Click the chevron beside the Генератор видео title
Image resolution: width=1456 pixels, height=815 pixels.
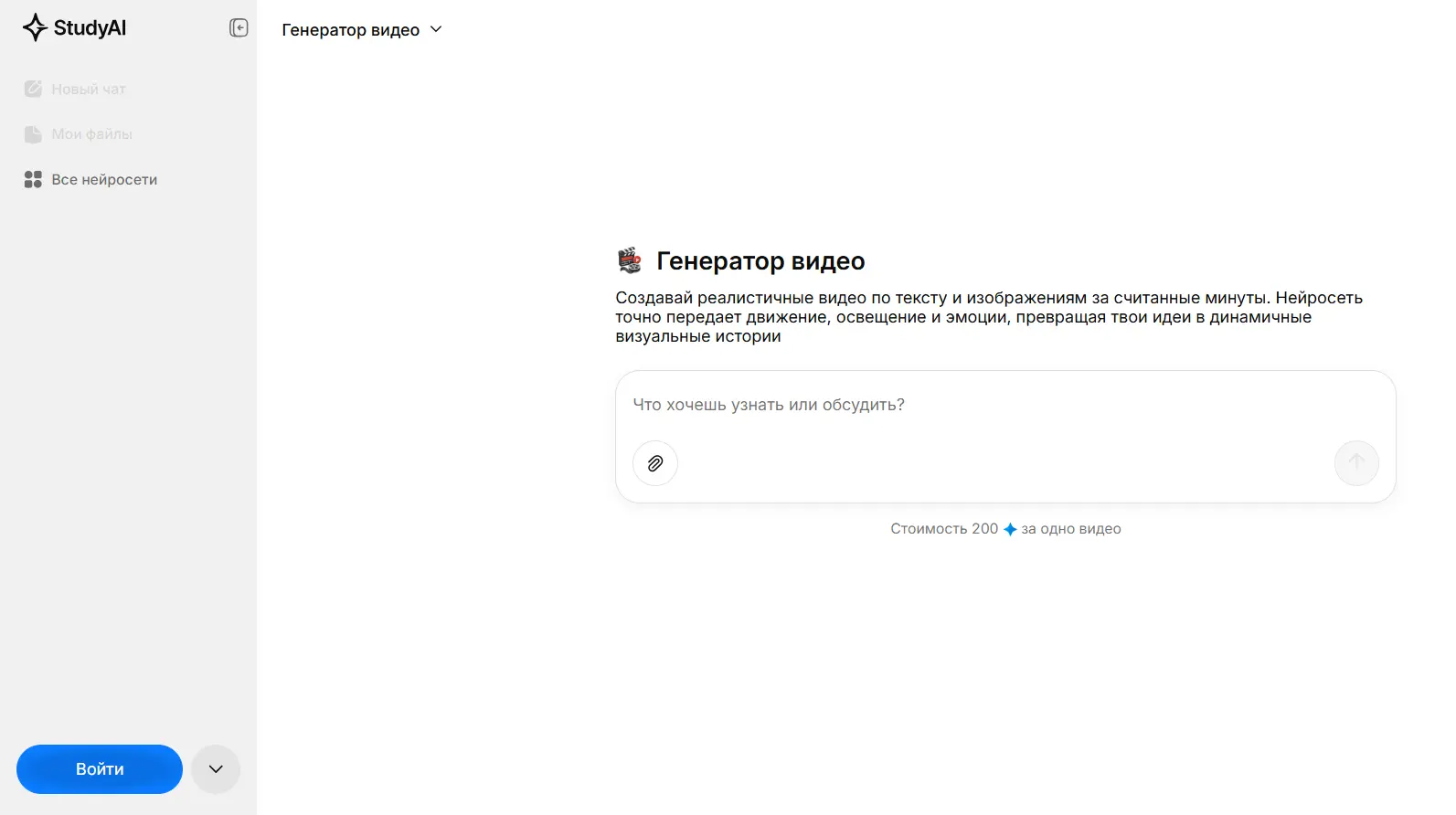click(x=436, y=29)
